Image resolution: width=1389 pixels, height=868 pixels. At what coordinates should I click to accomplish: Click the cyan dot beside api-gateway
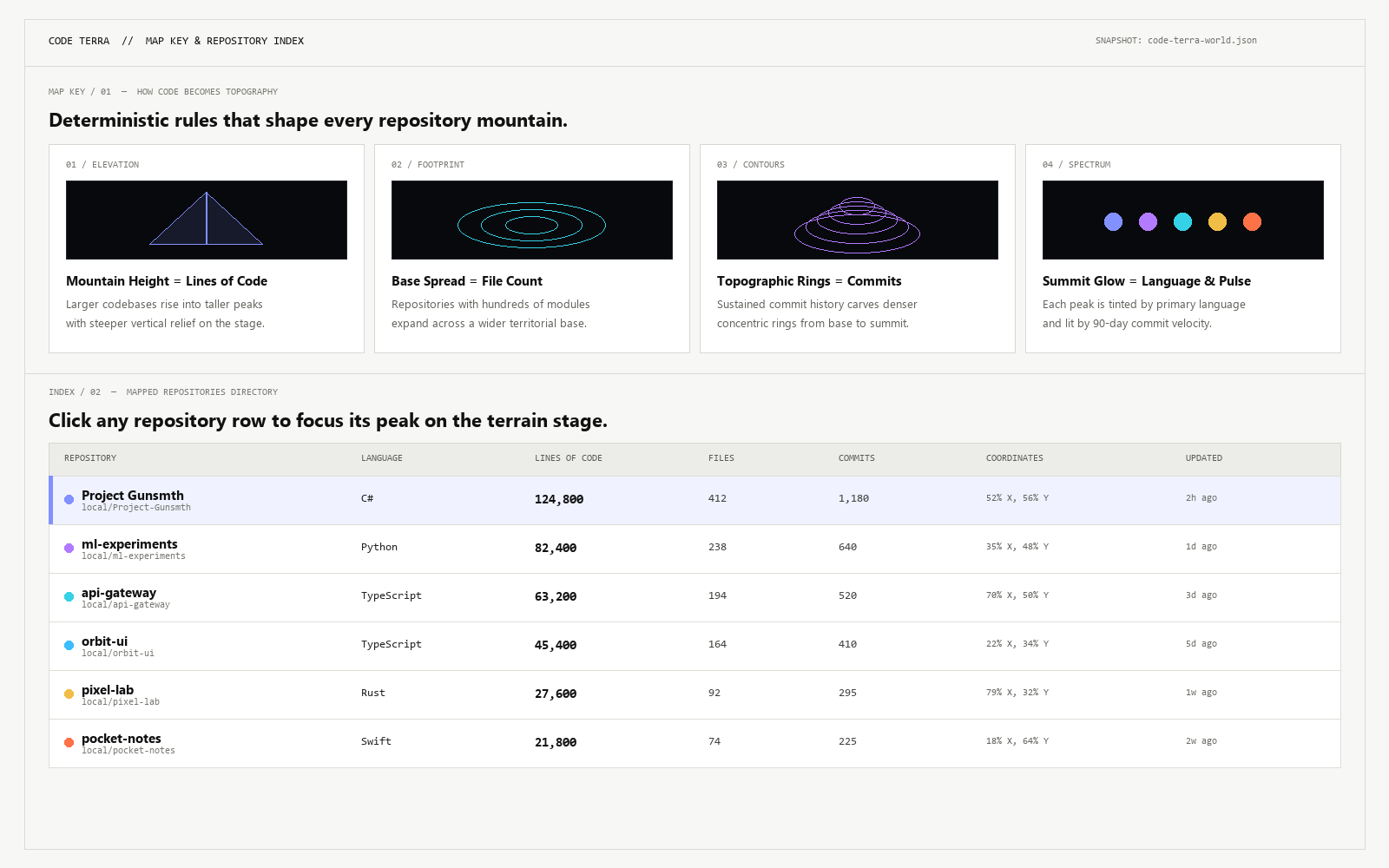[69, 597]
